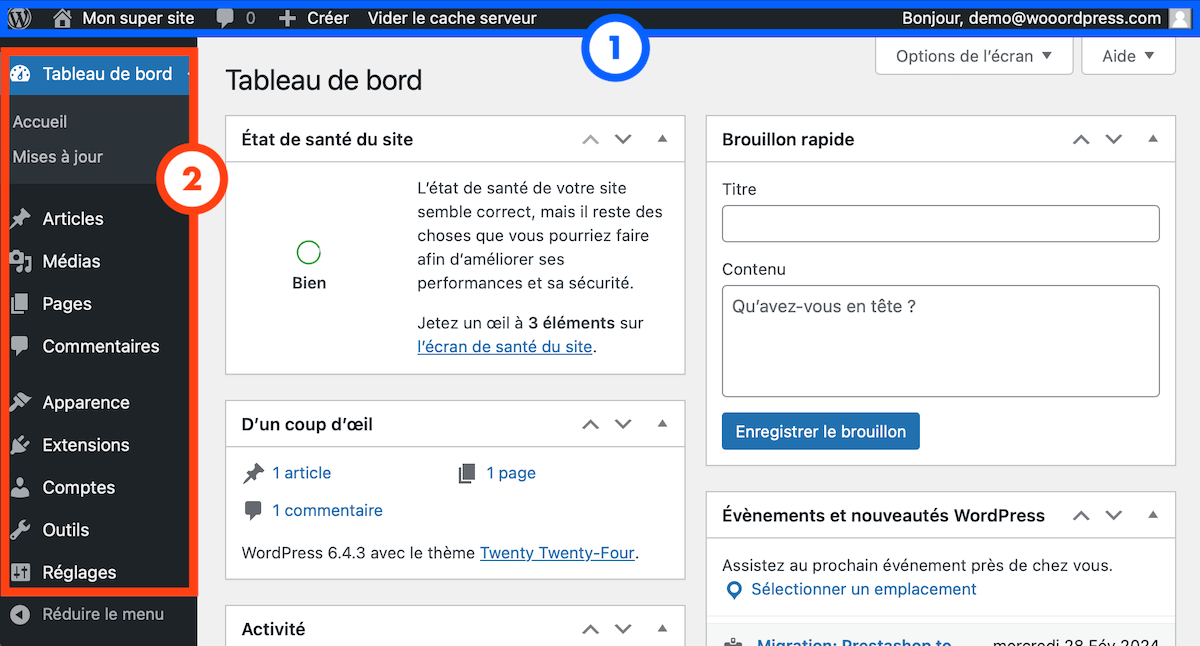
Task: Open the Extensions menu label
Action: coord(86,445)
